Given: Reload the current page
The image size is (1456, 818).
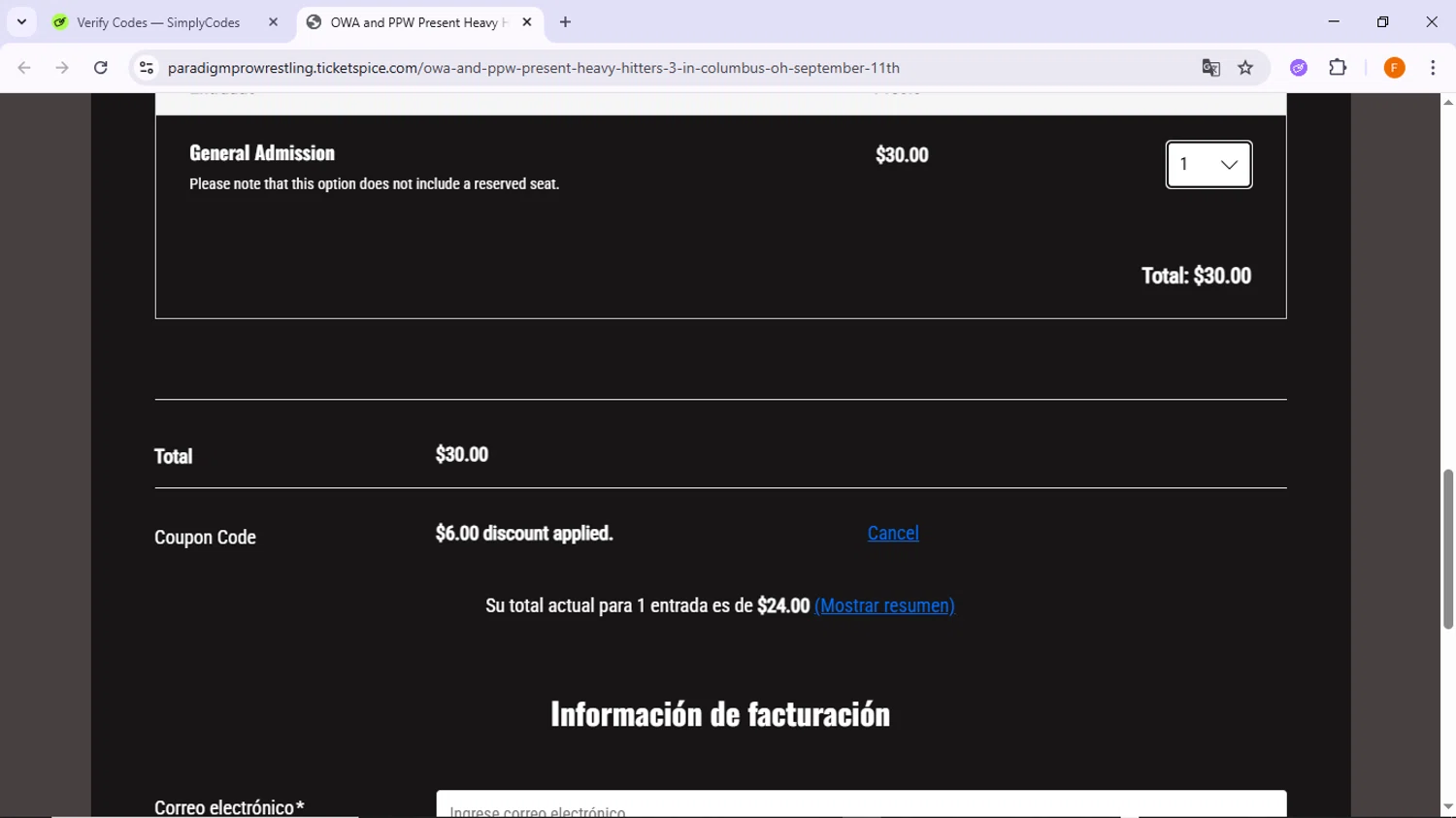Looking at the screenshot, I should [x=101, y=68].
